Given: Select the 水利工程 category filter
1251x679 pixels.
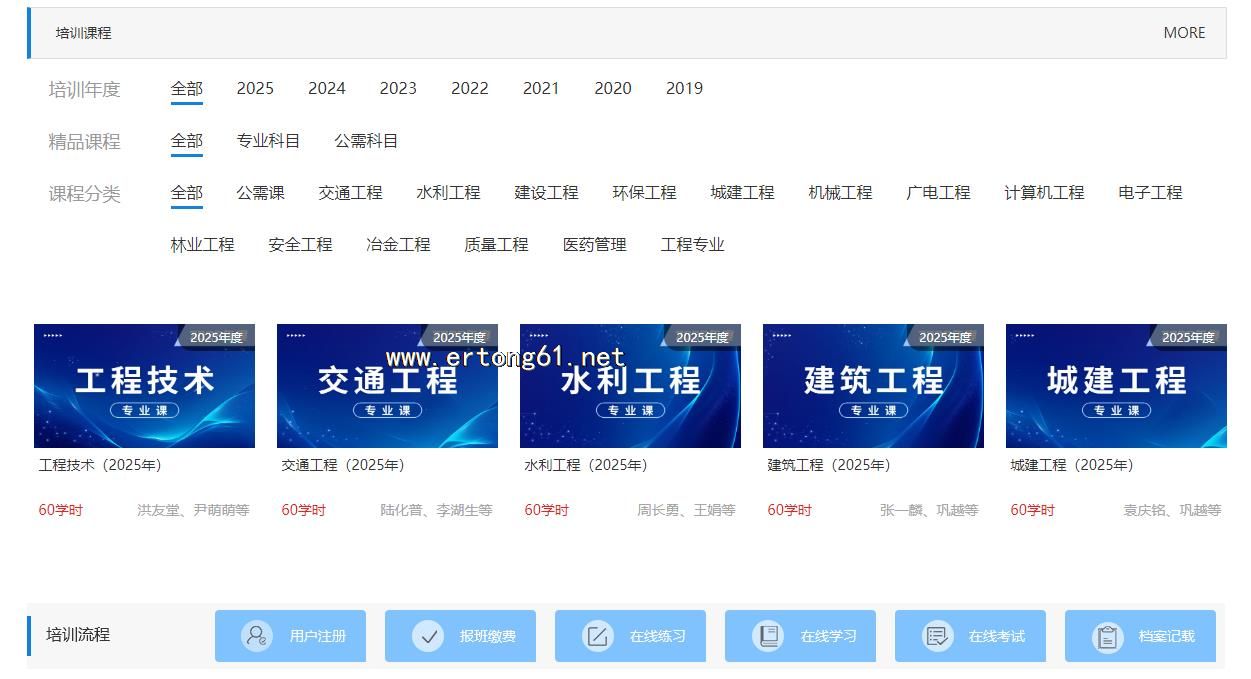Looking at the screenshot, I should click(x=448, y=192).
